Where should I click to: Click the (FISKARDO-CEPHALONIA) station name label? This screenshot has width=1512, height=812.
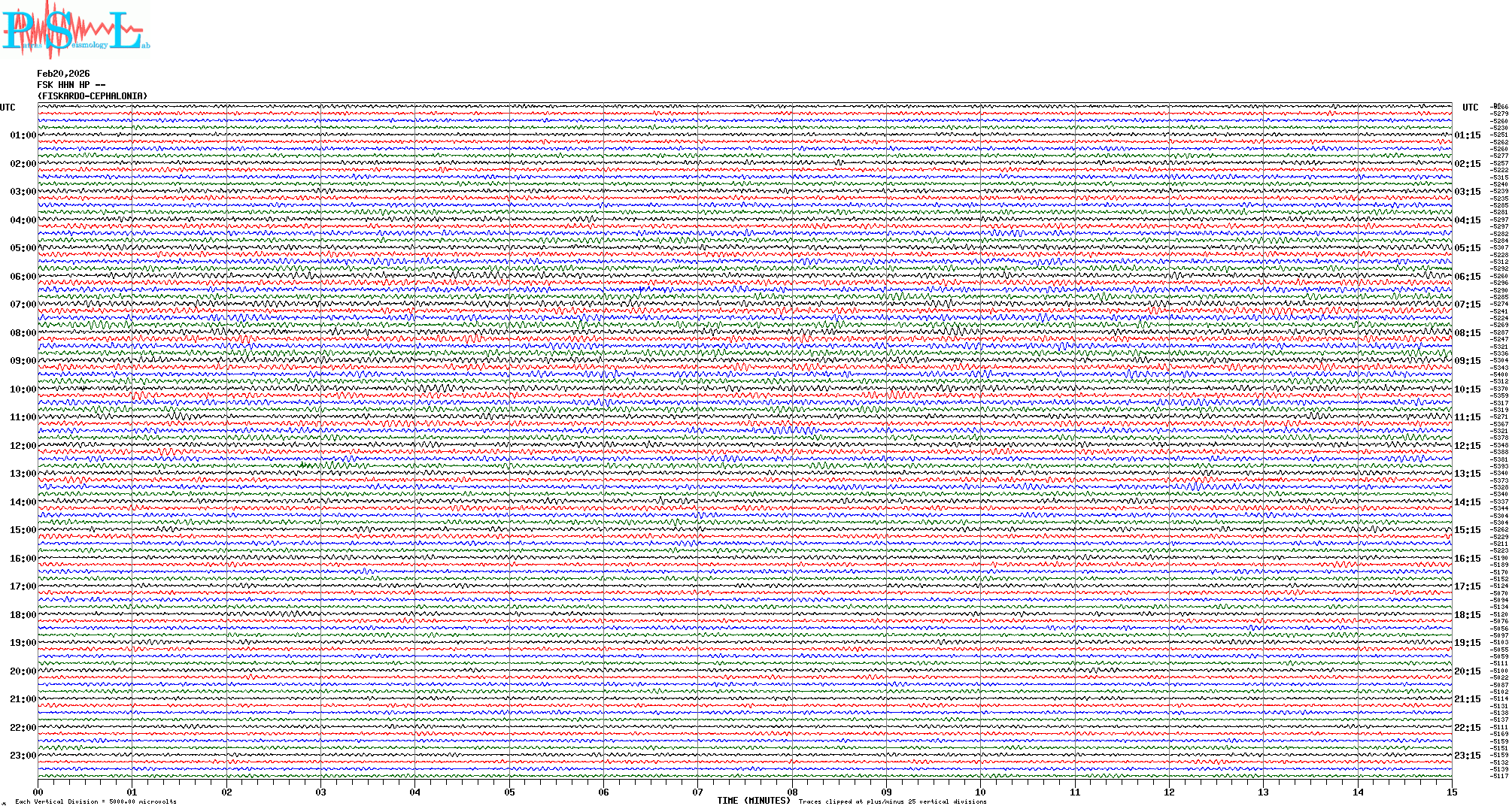tap(93, 96)
